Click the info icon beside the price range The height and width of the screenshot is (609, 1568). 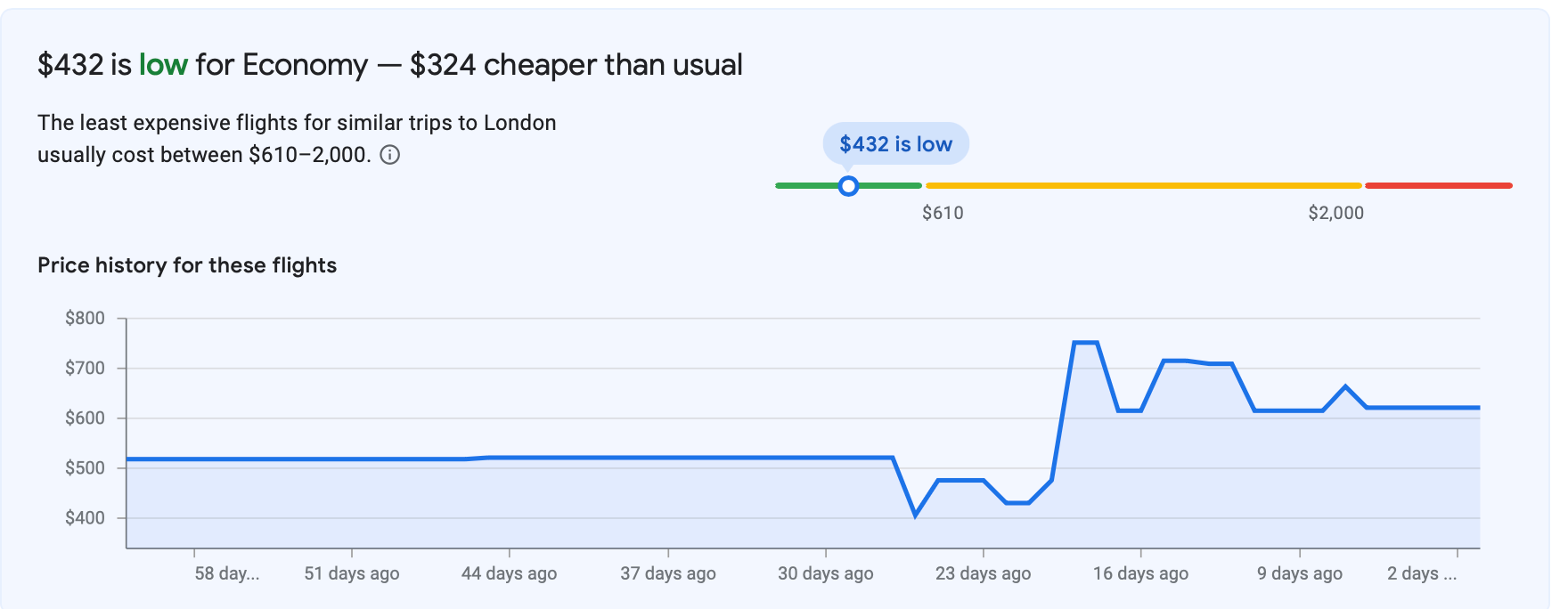click(390, 155)
